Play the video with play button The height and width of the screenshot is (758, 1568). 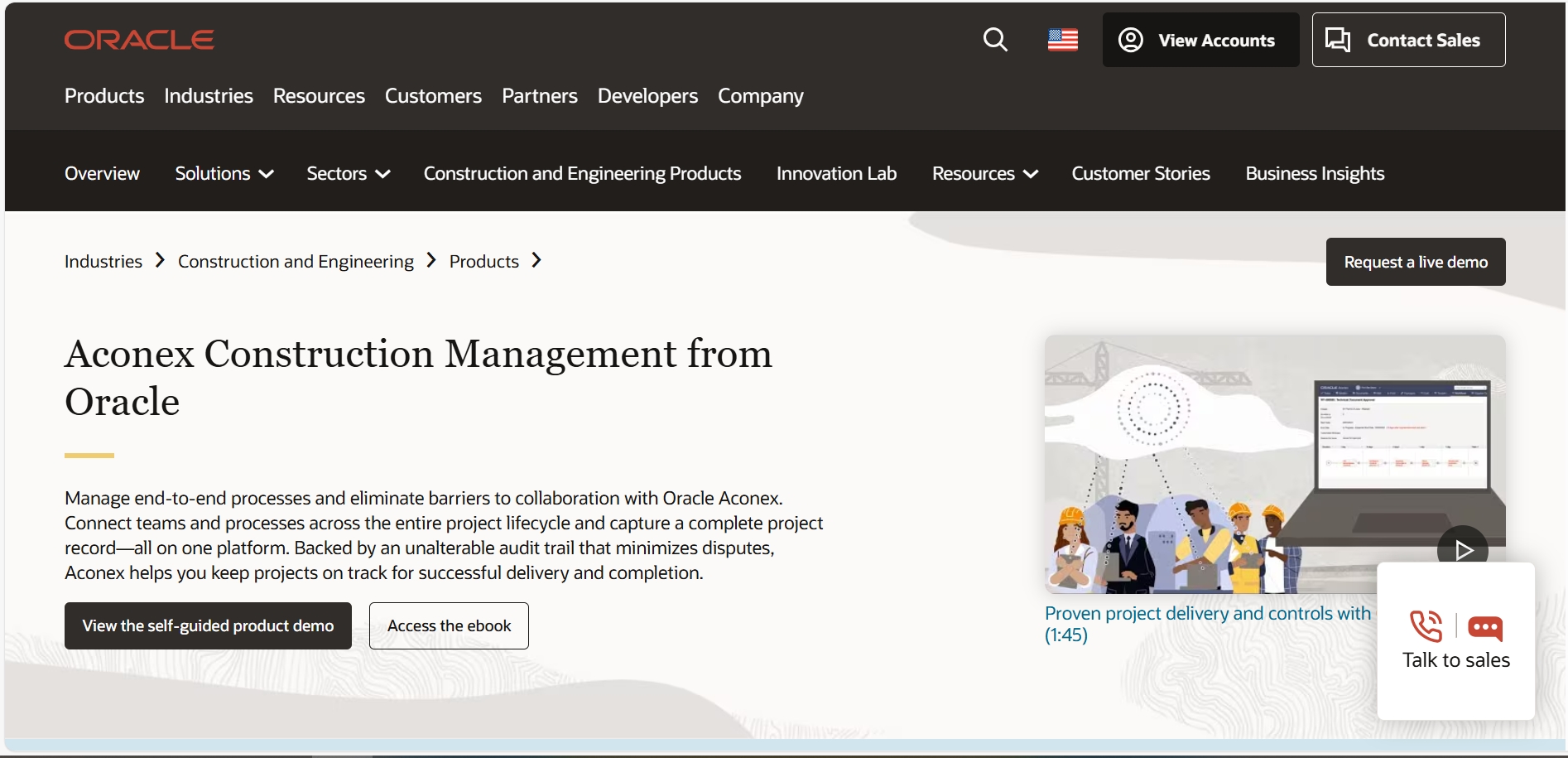[1463, 550]
